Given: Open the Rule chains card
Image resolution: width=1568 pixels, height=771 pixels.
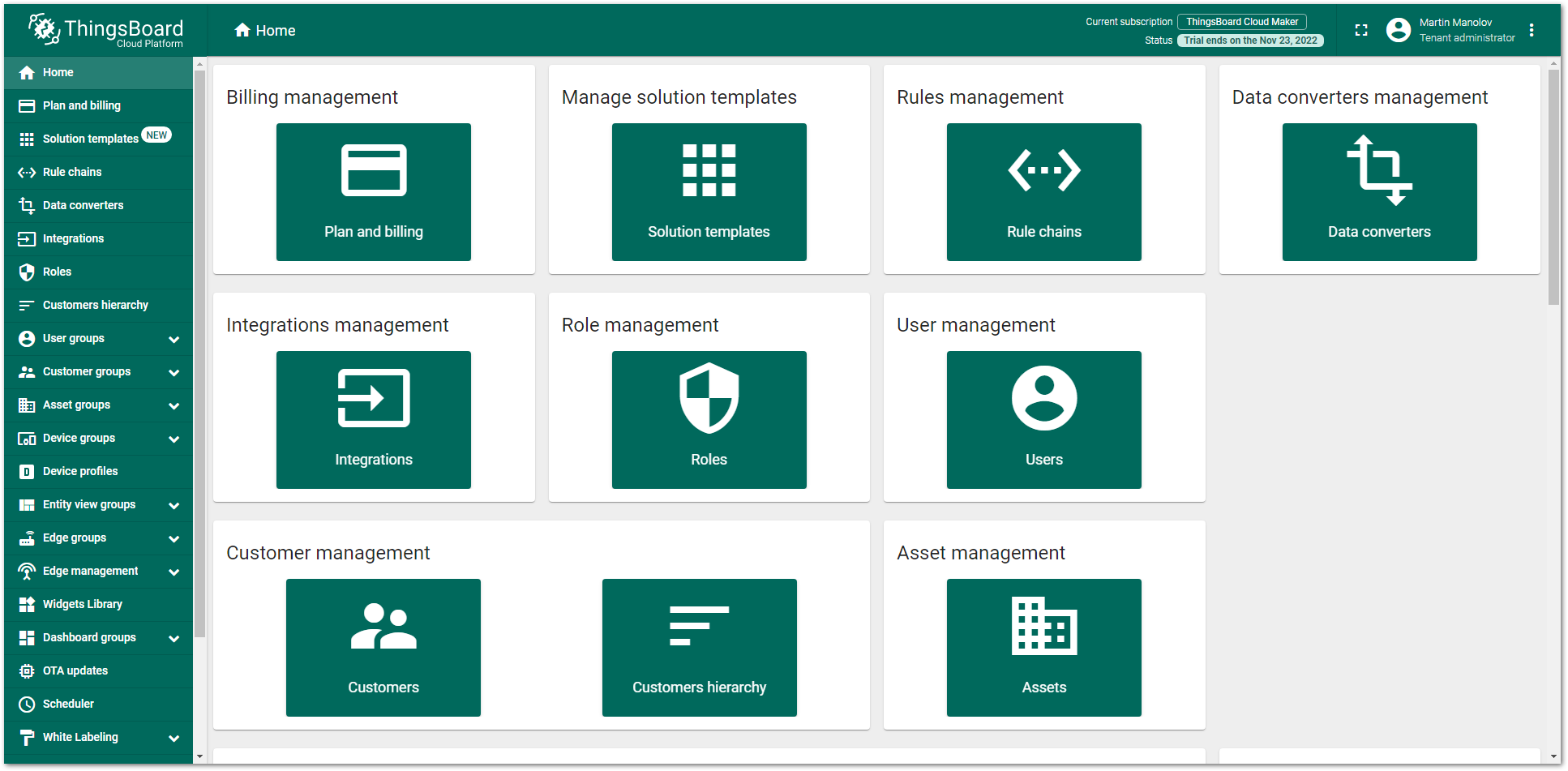Looking at the screenshot, I should point(1043,192).
